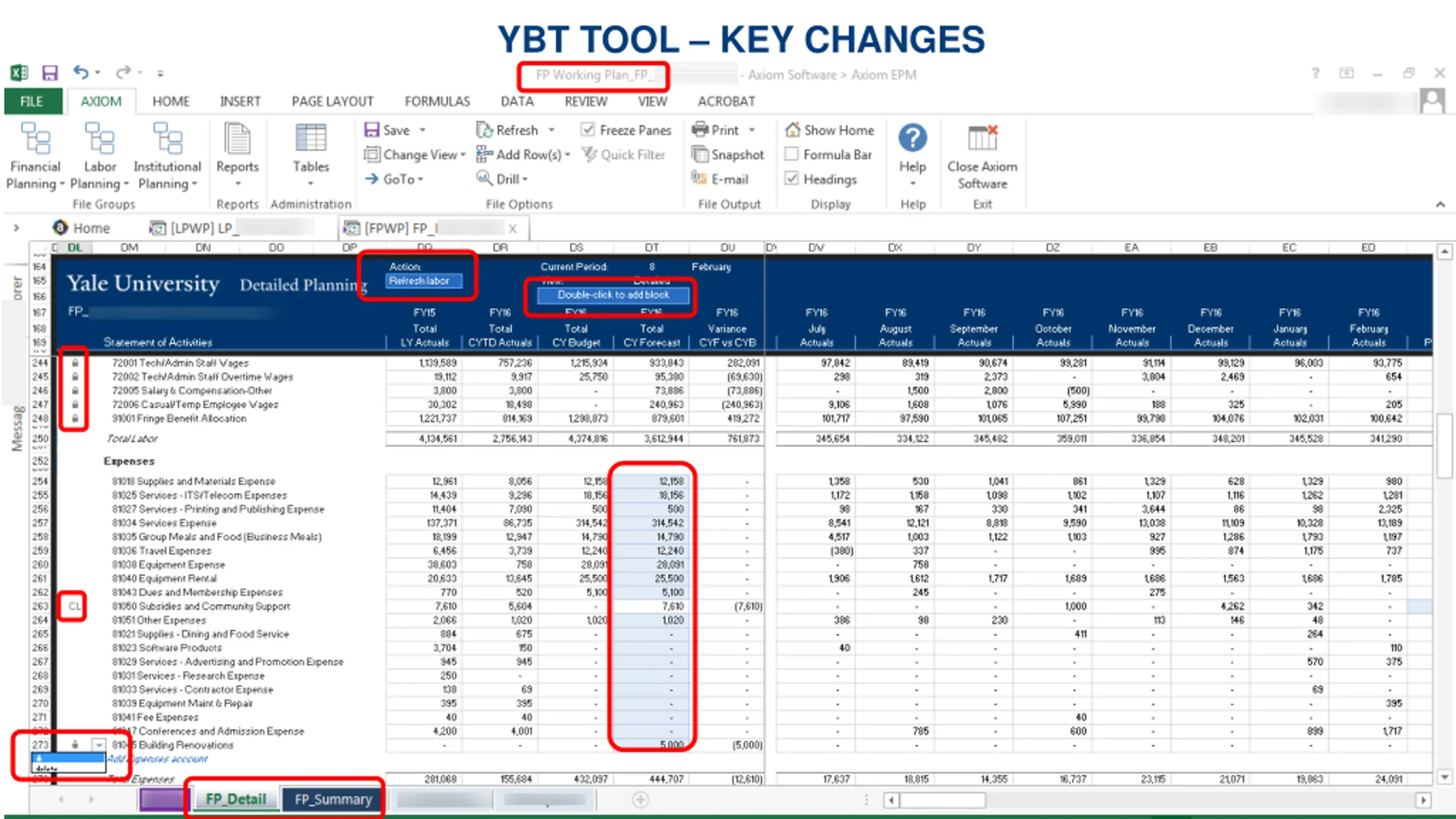1456x819 pixels.
Task: Open dropdown in row 273 action cell
Action: [99, 744]
